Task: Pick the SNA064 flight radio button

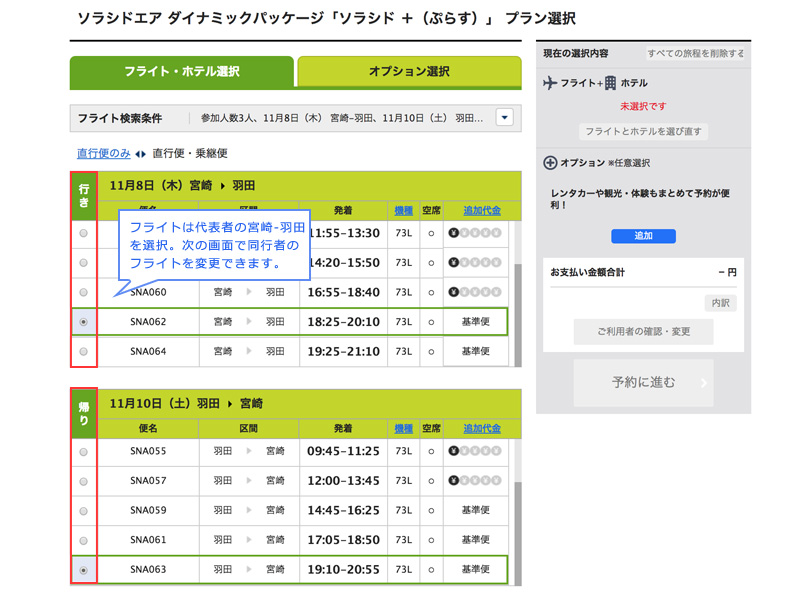Action: pos(84,352)
